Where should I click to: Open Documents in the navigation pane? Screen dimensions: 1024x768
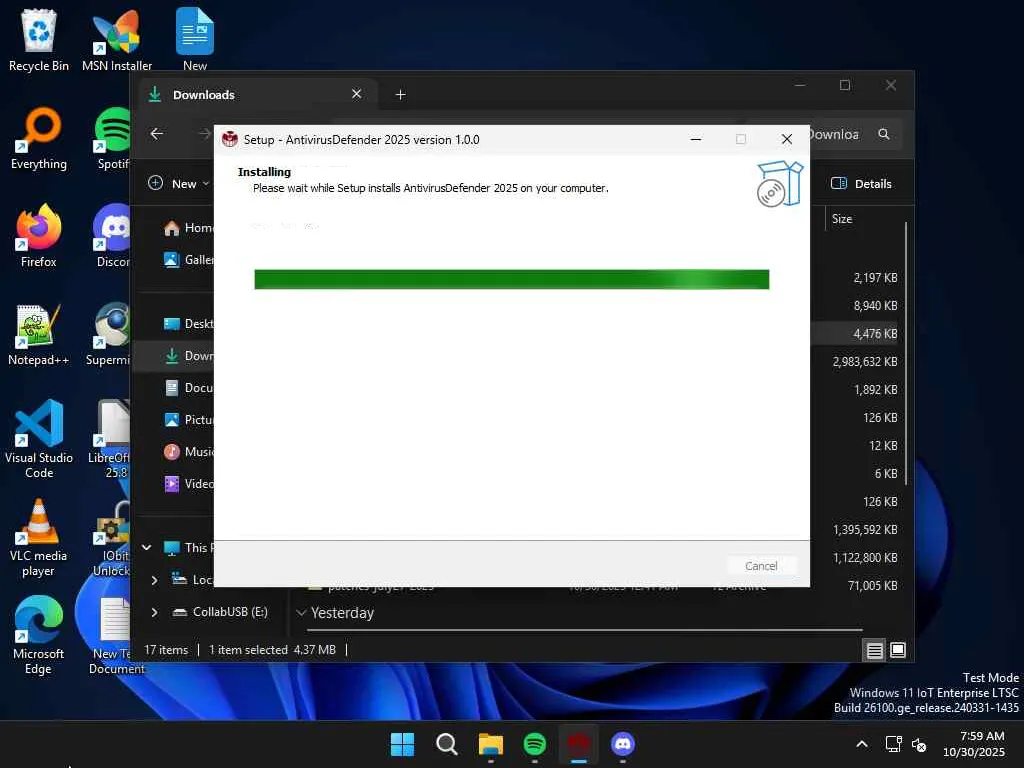[x=188, y=388]
